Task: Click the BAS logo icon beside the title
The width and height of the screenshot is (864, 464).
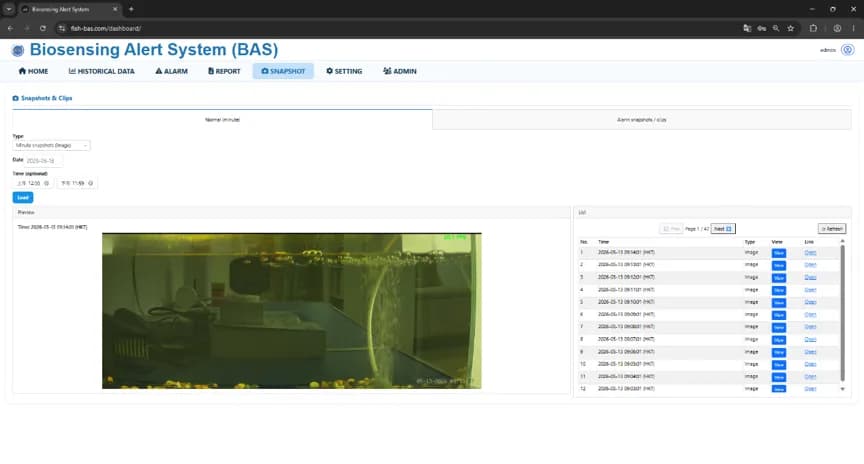Action: pyautogui.click(x=18, y=51)
